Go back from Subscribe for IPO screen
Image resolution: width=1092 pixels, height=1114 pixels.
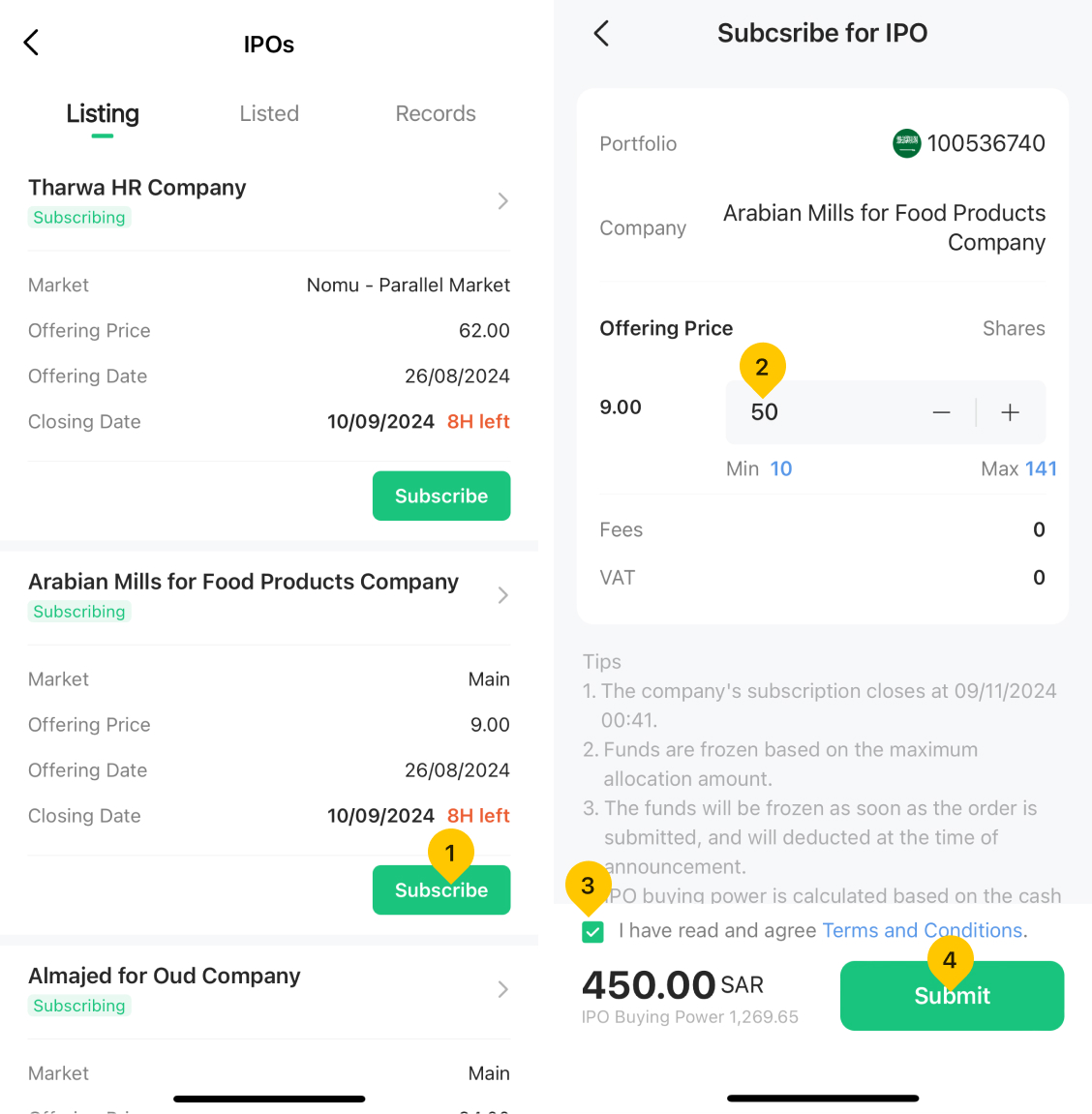(601, 33)
